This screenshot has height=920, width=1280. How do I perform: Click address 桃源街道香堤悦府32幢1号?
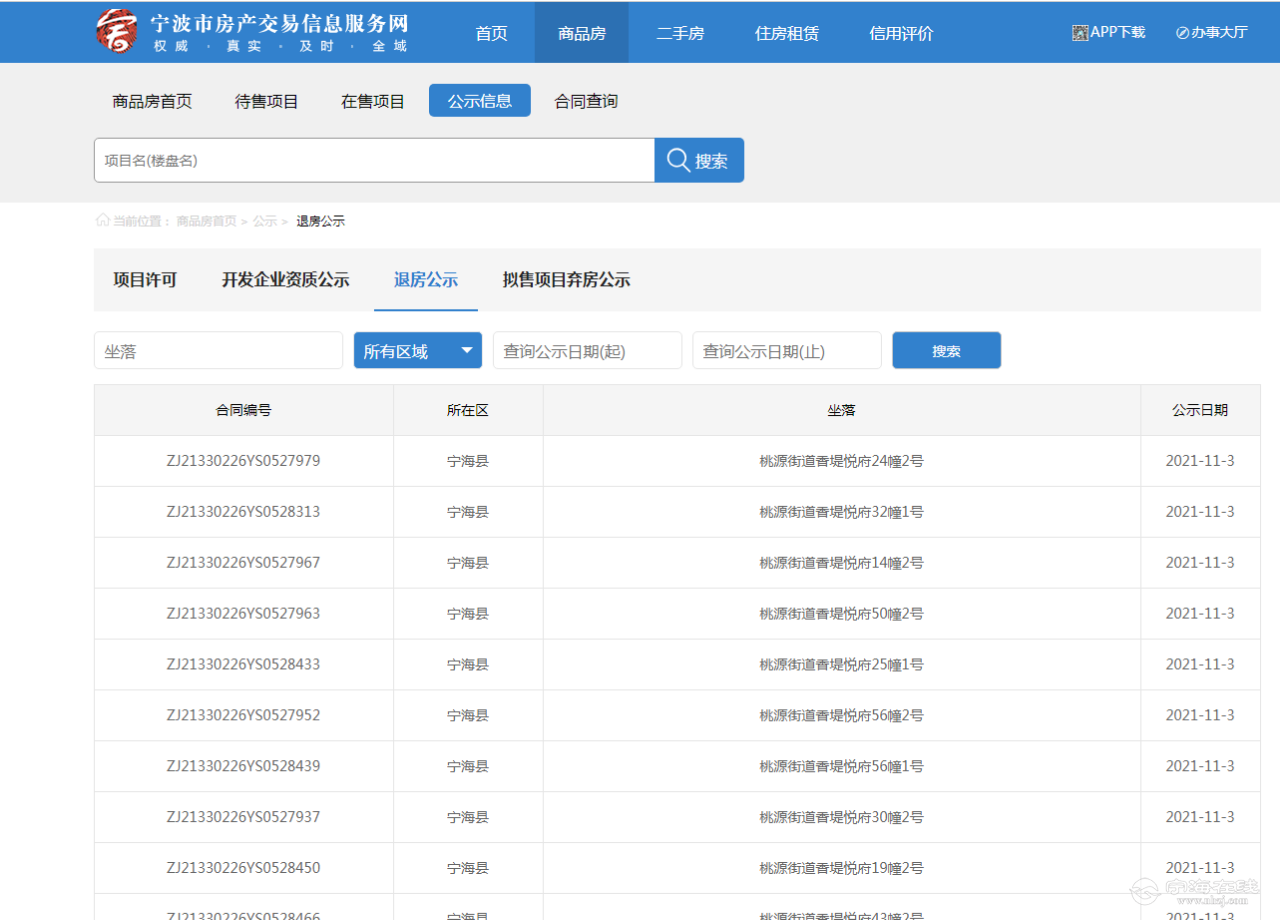(x=841, y=512)
